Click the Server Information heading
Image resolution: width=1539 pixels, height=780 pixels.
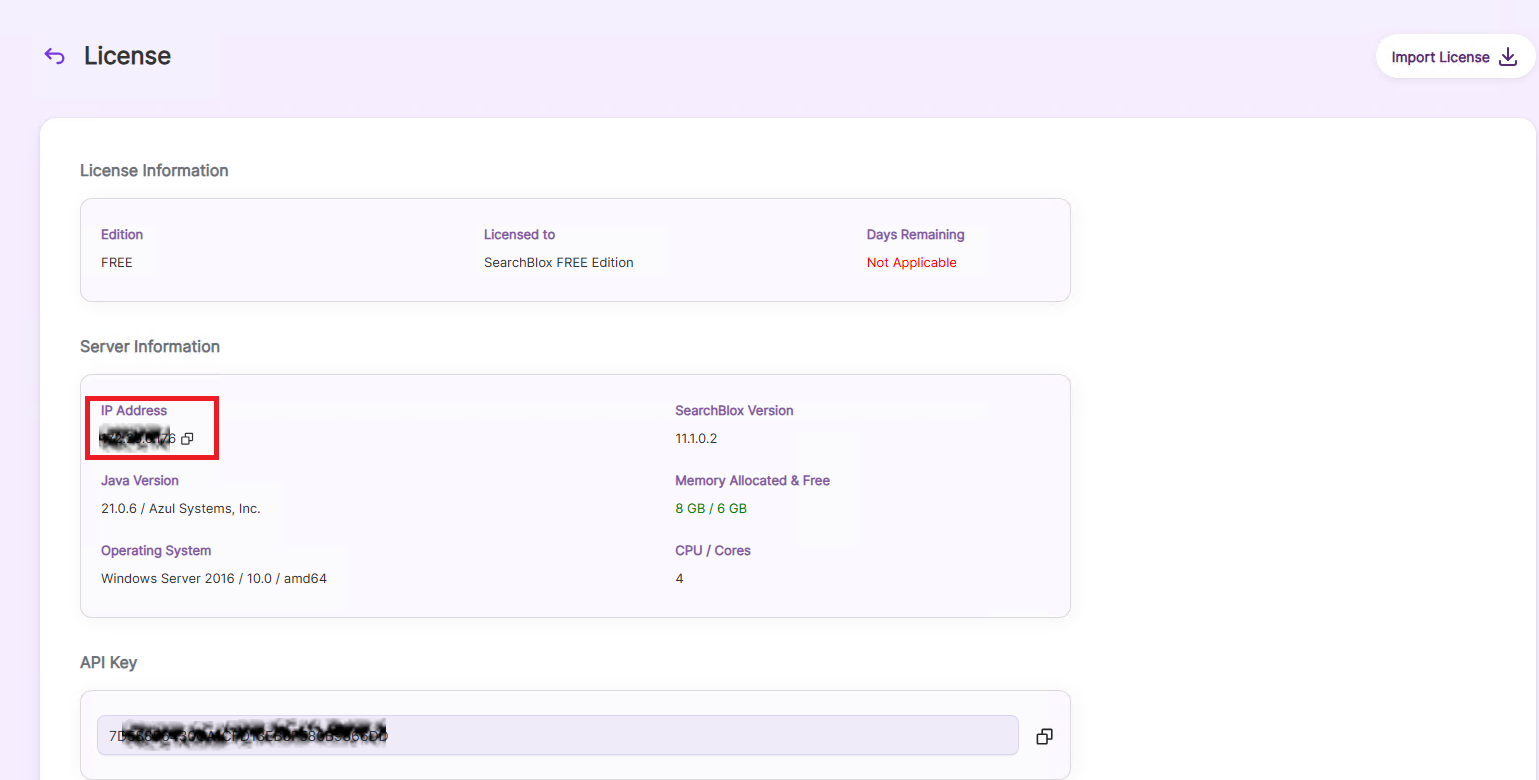[x=150, y=346]
